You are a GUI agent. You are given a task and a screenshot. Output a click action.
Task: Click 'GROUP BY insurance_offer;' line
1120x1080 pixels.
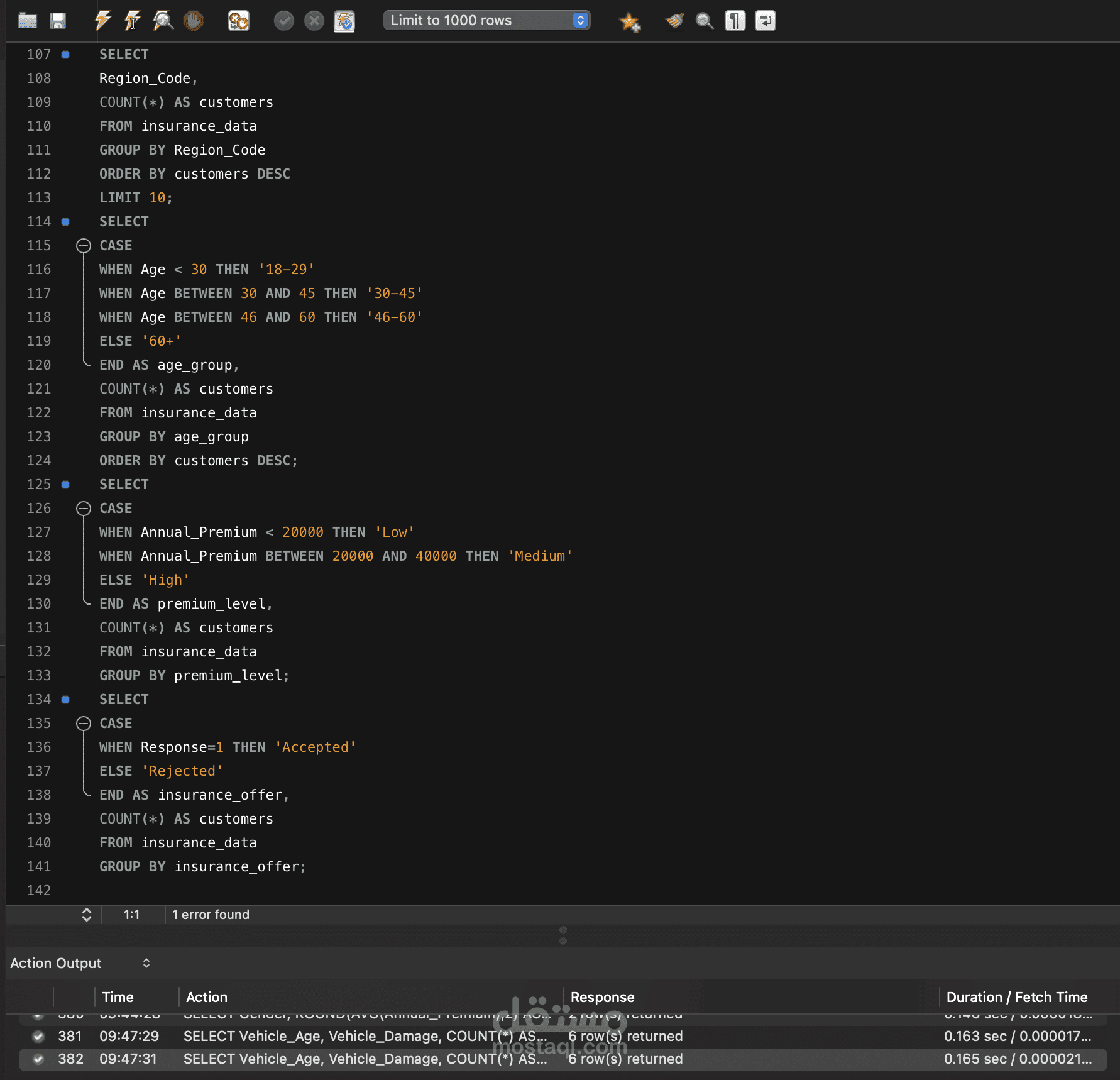(x=202, y=867)
